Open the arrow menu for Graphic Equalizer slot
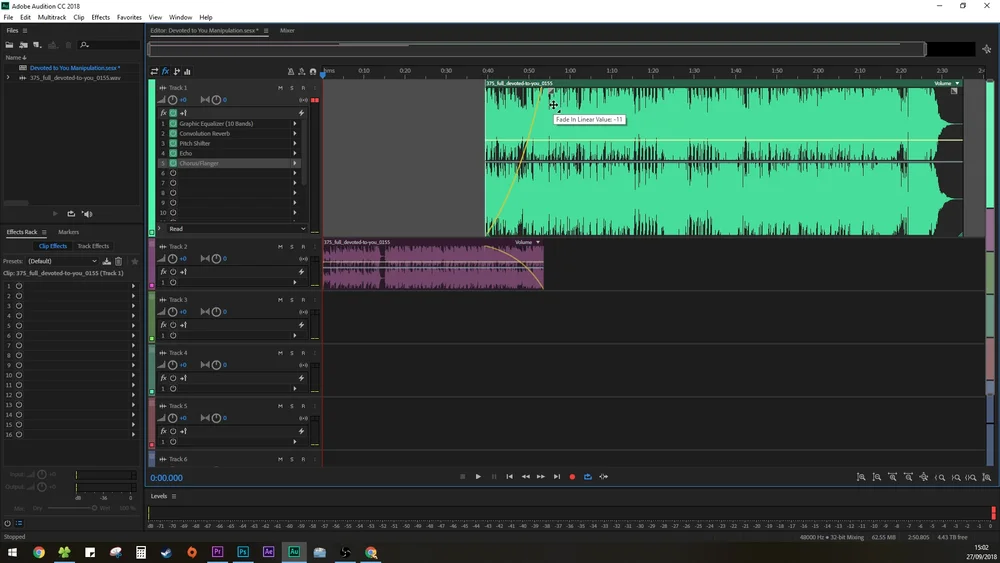The width and height of the screenshot is (1000, 563). [295, 123]
